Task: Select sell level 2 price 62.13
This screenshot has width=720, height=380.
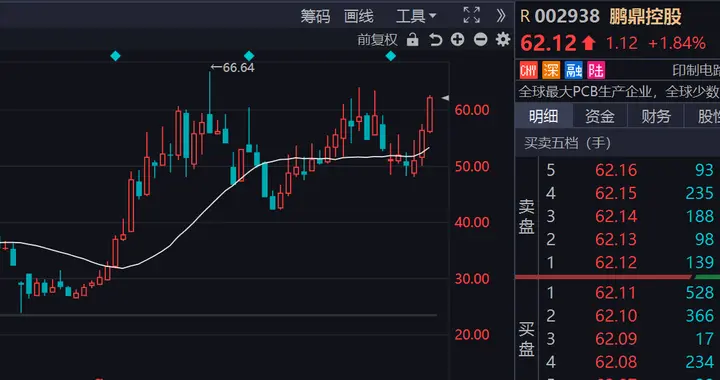Action: tap(616, 239)
